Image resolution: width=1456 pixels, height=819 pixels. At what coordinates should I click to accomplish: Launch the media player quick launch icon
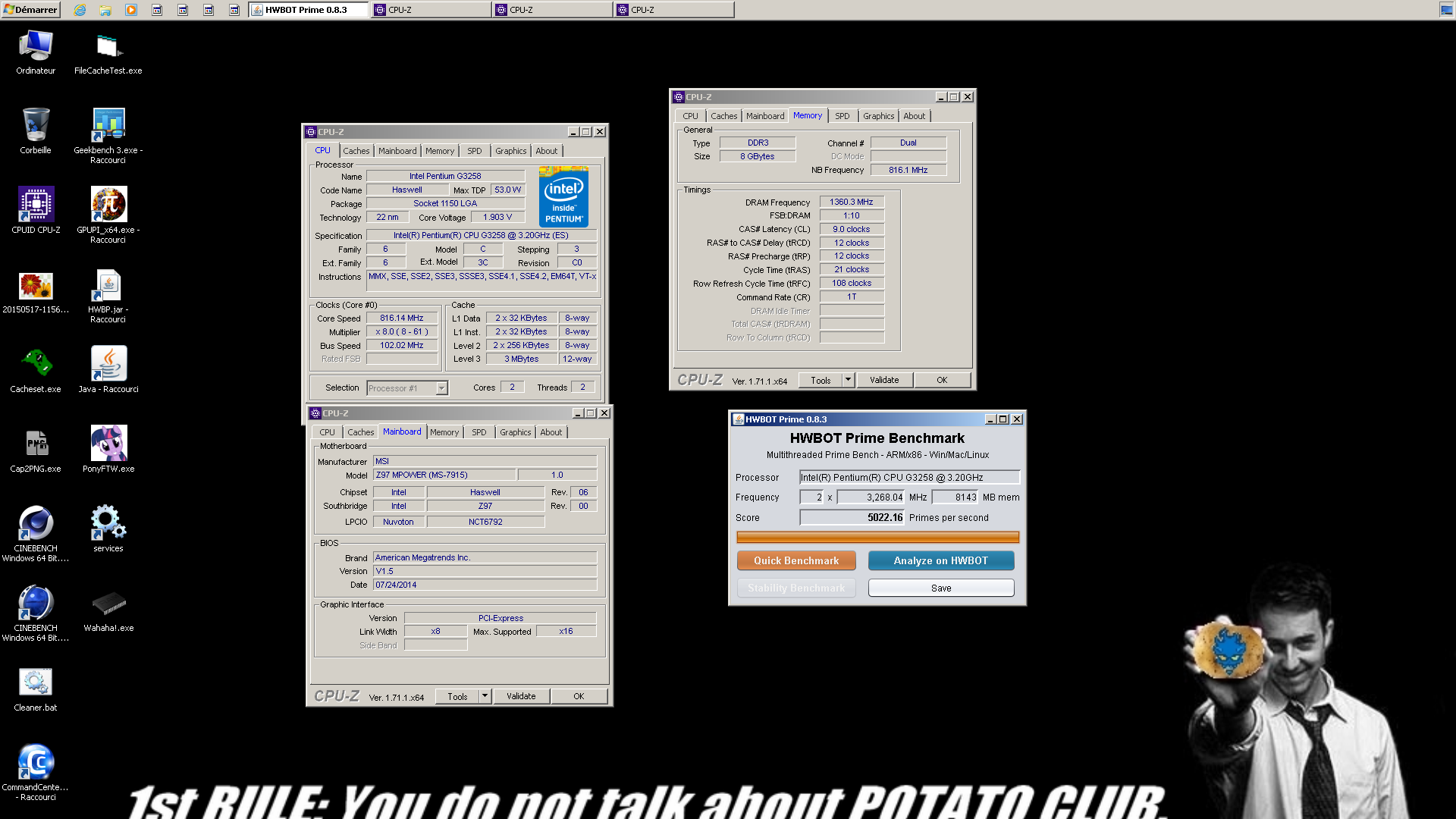[x=131, y=10]
